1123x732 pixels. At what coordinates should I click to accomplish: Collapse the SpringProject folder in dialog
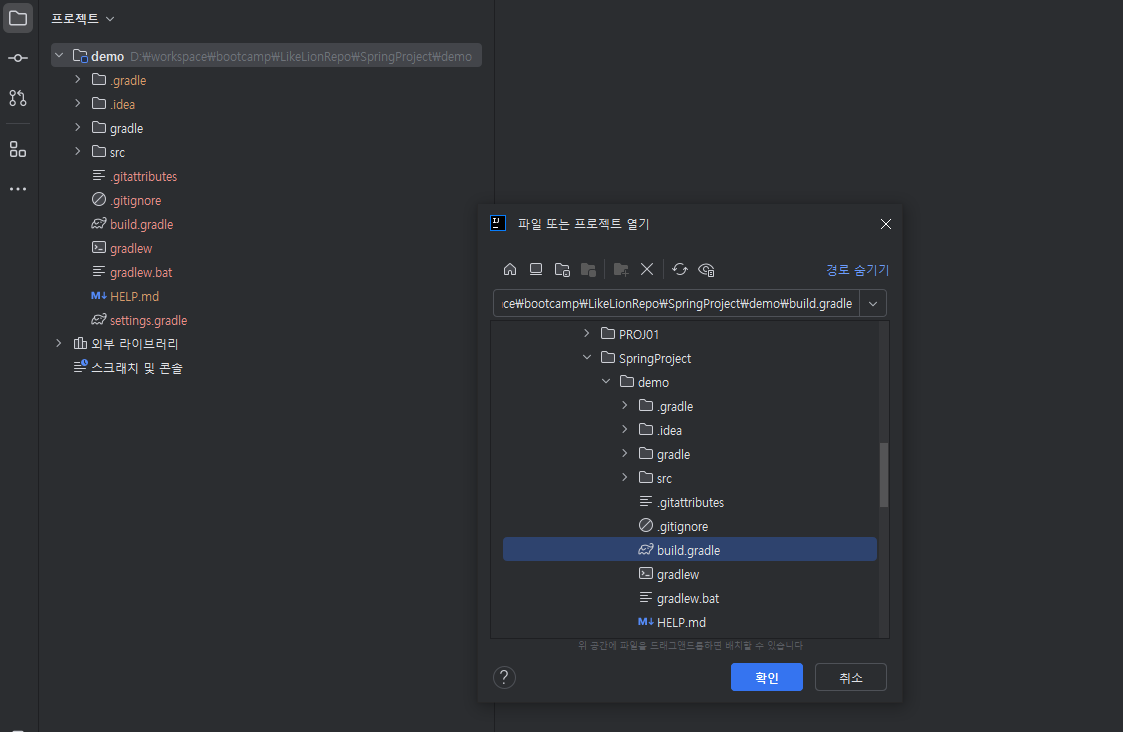click(x=587, y=358)
